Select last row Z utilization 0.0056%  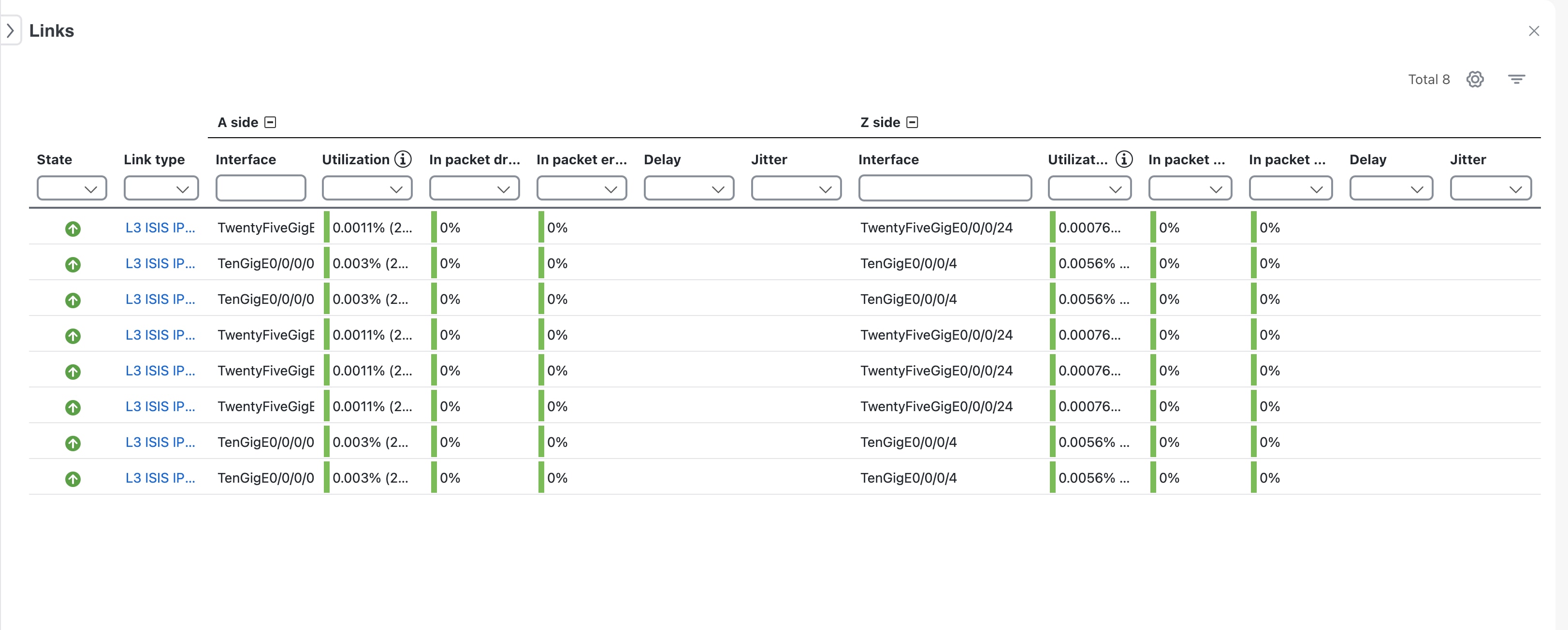1094,478
